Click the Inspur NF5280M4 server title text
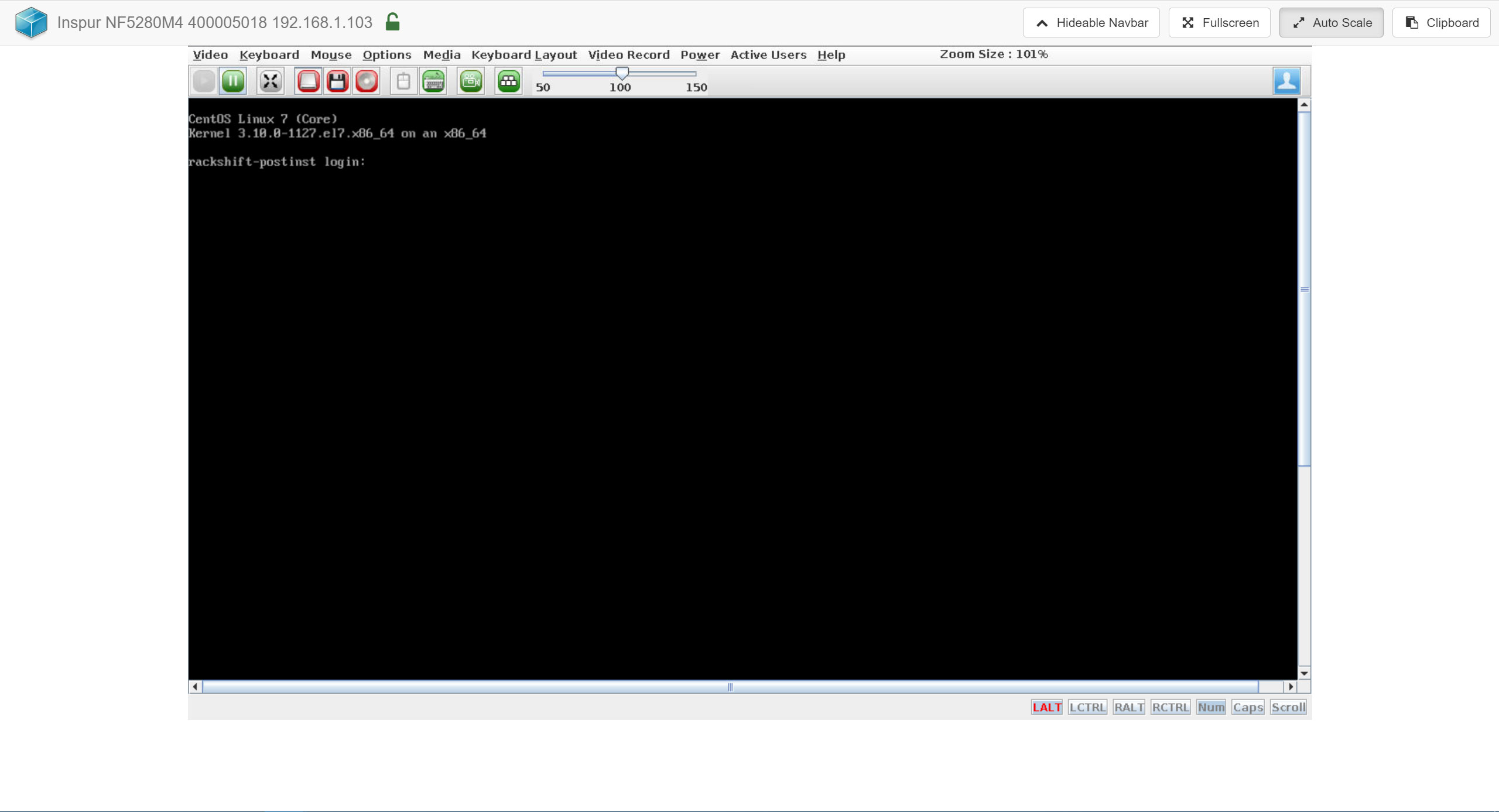 click(x=215, y=22)
